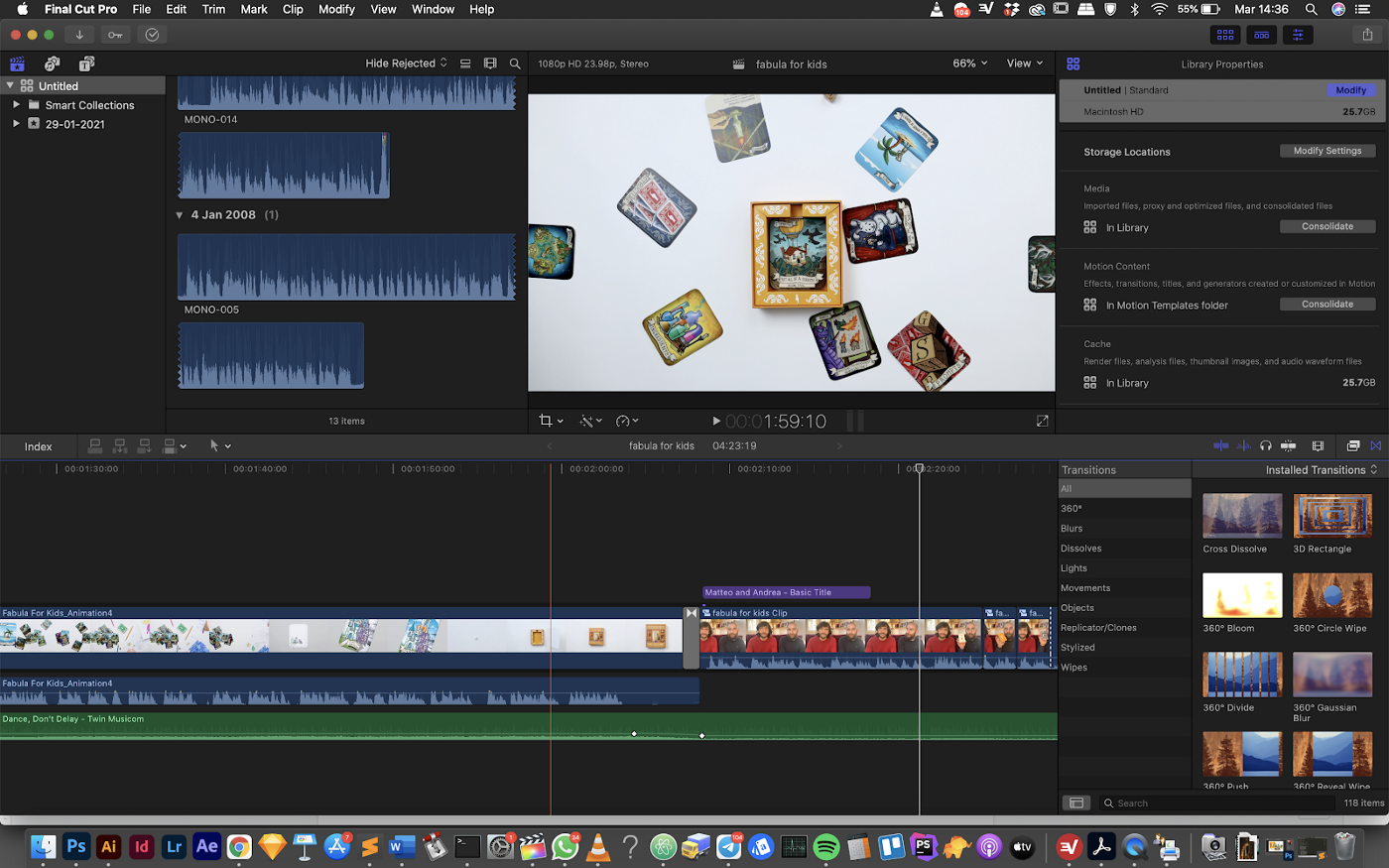Open the Photos and Audio sidebar
The width and height of the screenshot is (1389, 868).
tap(52, 63)
